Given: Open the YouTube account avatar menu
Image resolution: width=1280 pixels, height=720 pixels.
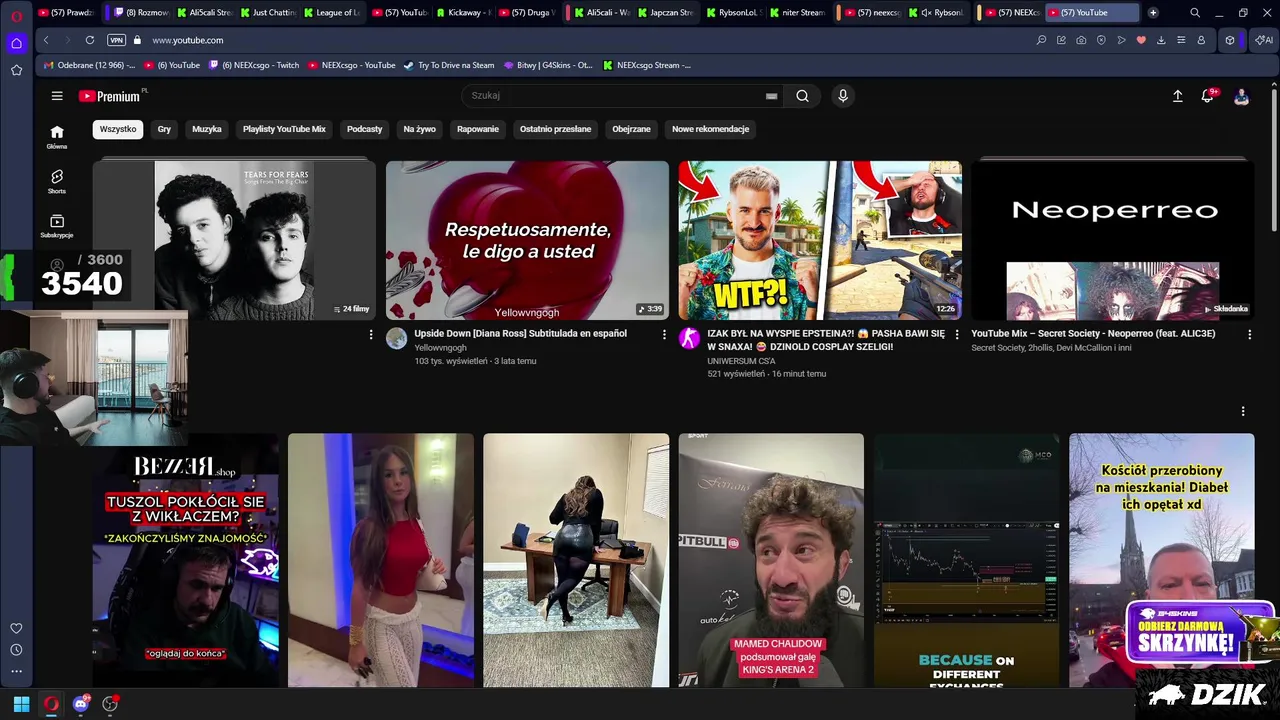Looking at the screenshot, I should [x=1241, y=96].
